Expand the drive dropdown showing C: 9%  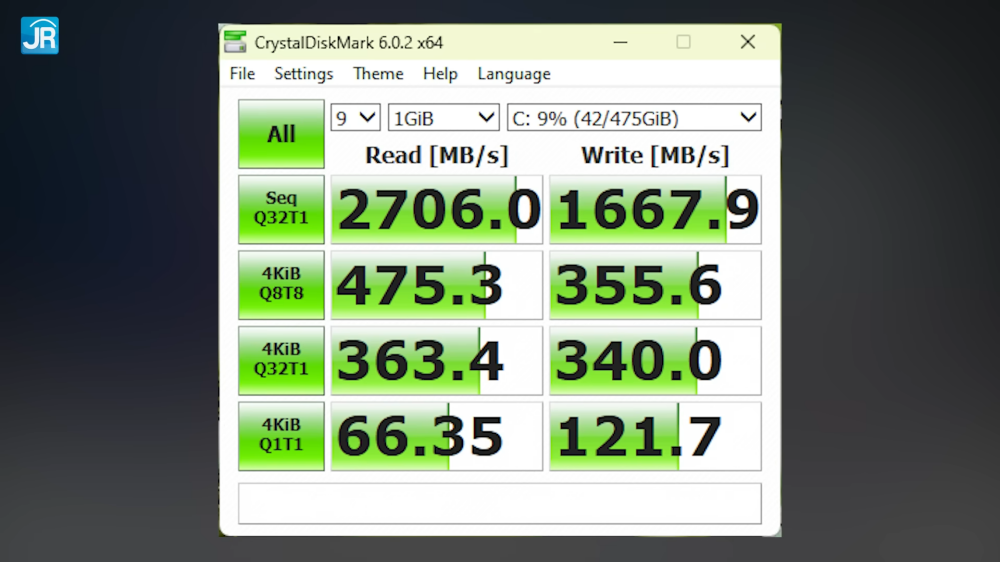634,118
